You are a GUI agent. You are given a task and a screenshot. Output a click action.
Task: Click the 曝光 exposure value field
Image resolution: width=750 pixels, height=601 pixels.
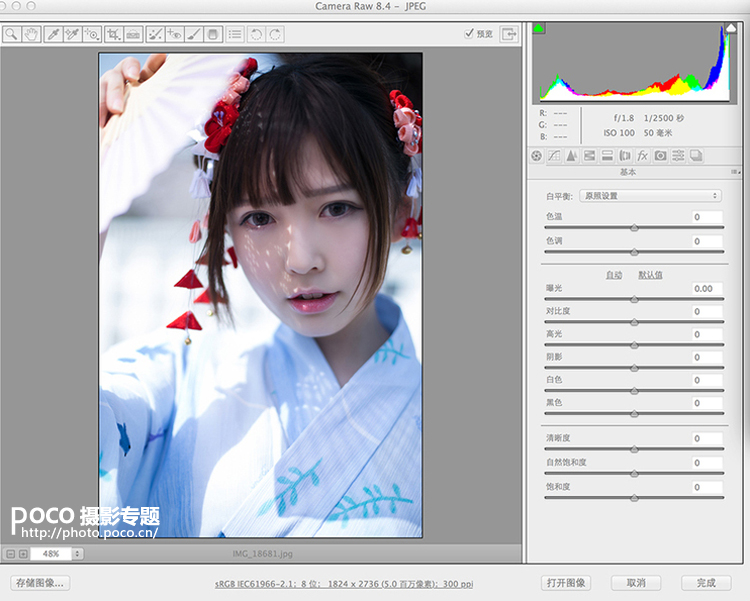(707, 289)
